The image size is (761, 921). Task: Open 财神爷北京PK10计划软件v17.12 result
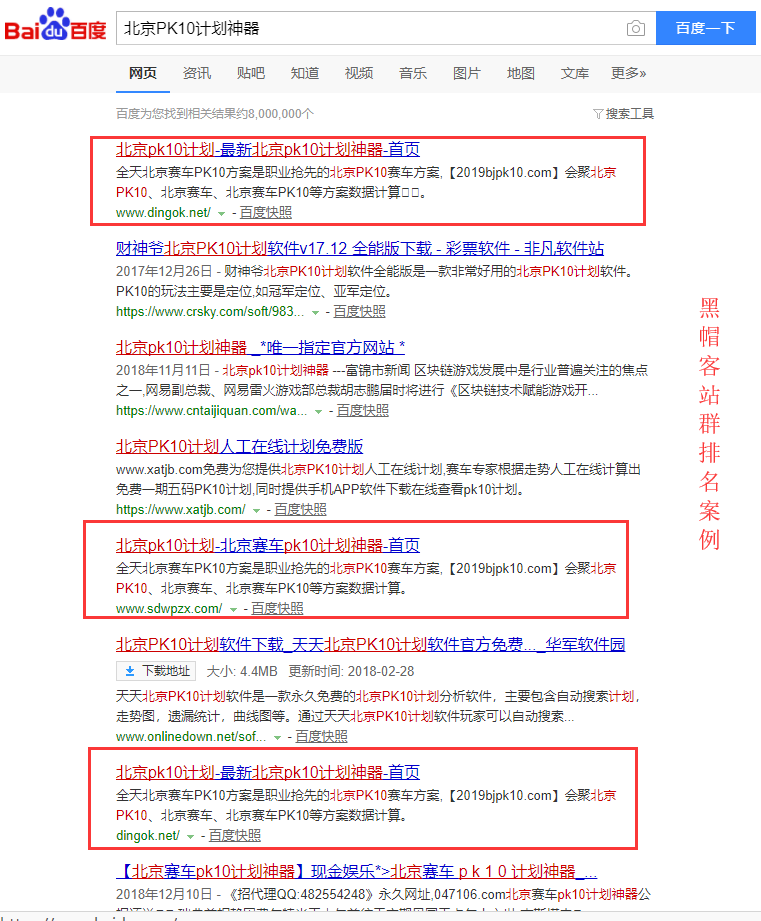[359, 248]
